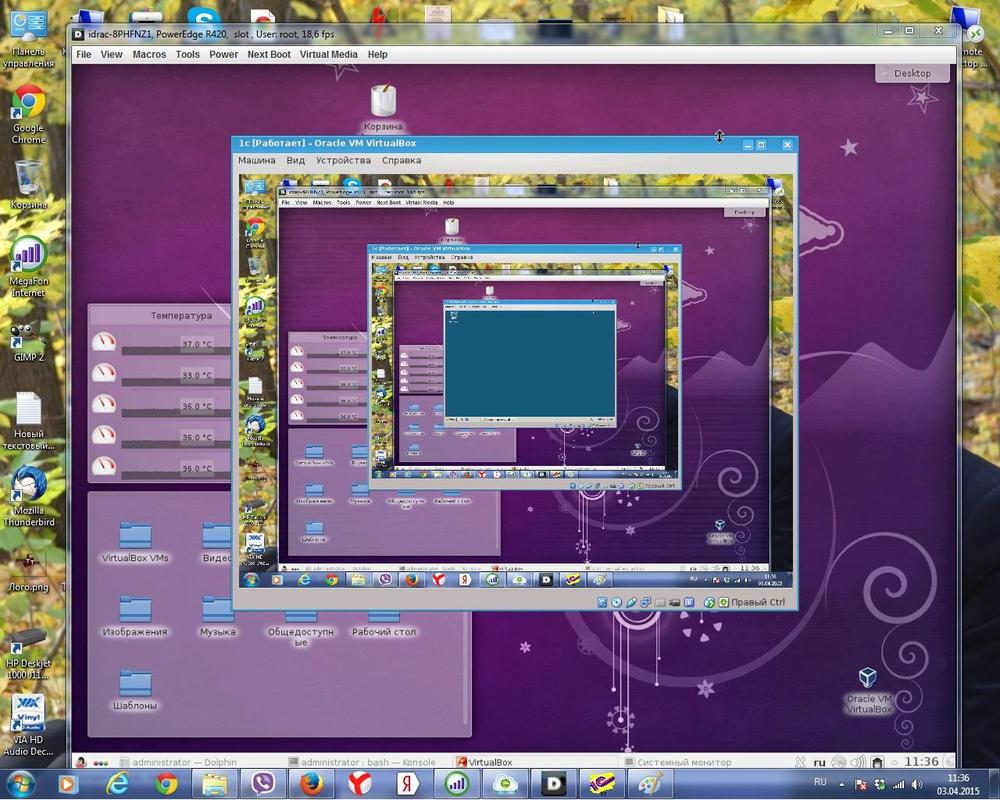The width and height of the screenshot is (1000, 800).
Task: Click the 33.0 °C temperature reading
Action: 197,375
